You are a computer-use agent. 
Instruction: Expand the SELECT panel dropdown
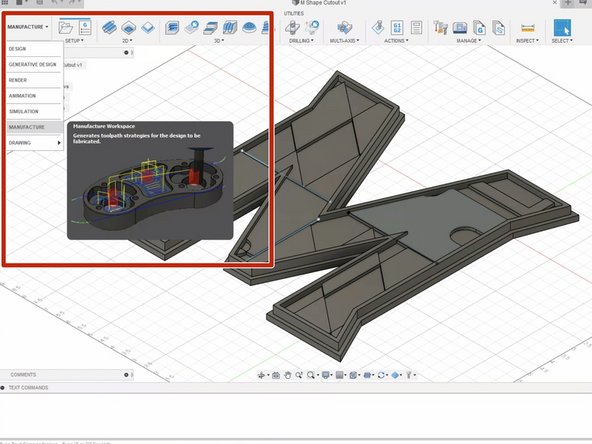pos(562,40)
